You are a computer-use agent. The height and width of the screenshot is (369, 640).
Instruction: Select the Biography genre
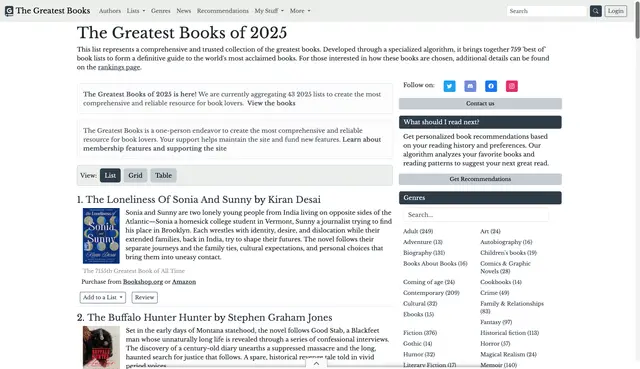pos(424,253)
